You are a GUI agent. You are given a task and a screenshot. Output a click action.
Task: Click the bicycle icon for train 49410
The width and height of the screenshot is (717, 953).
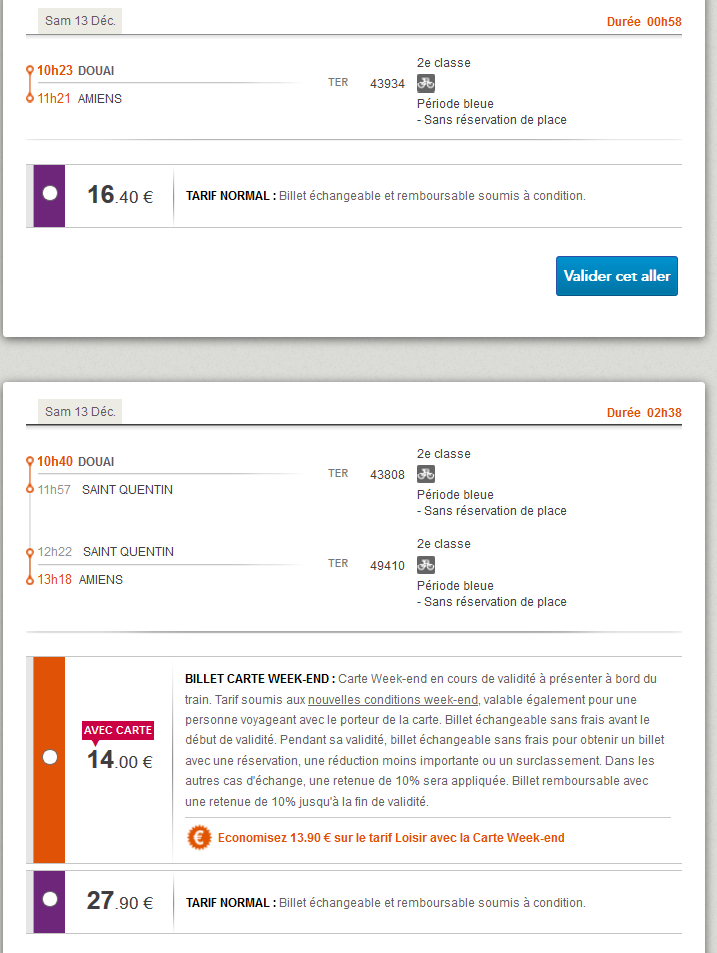click(426, 565)
